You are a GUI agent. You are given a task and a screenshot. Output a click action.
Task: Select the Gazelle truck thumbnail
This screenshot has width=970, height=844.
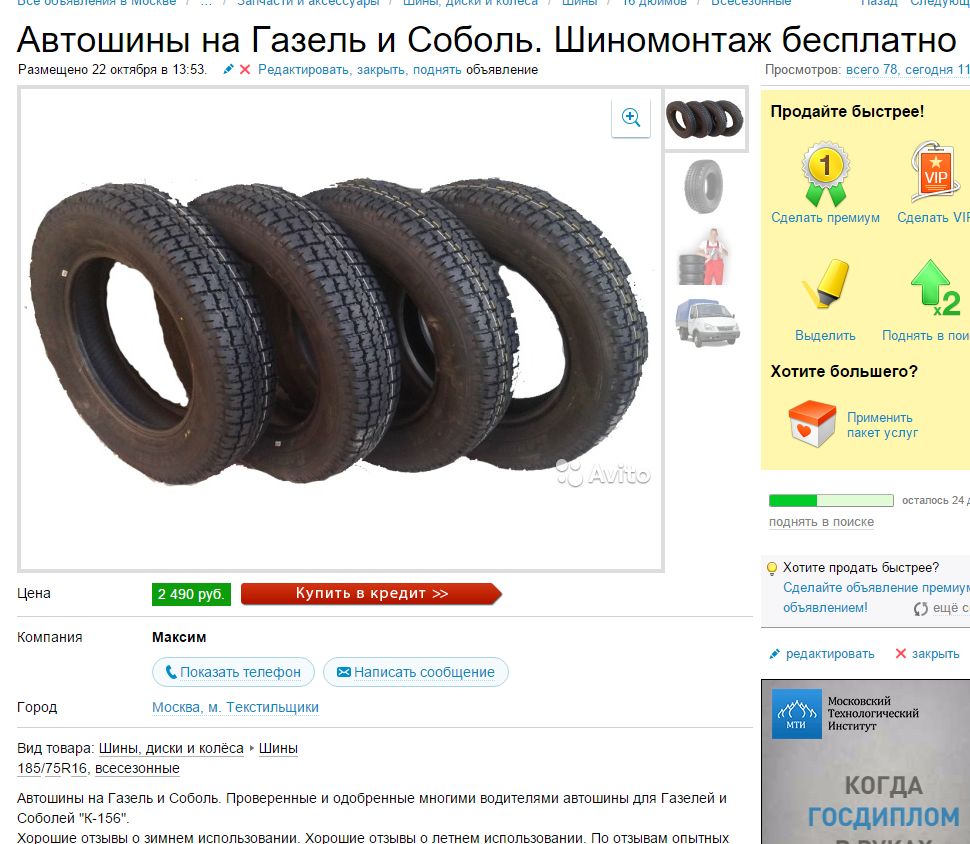[707, 322]
